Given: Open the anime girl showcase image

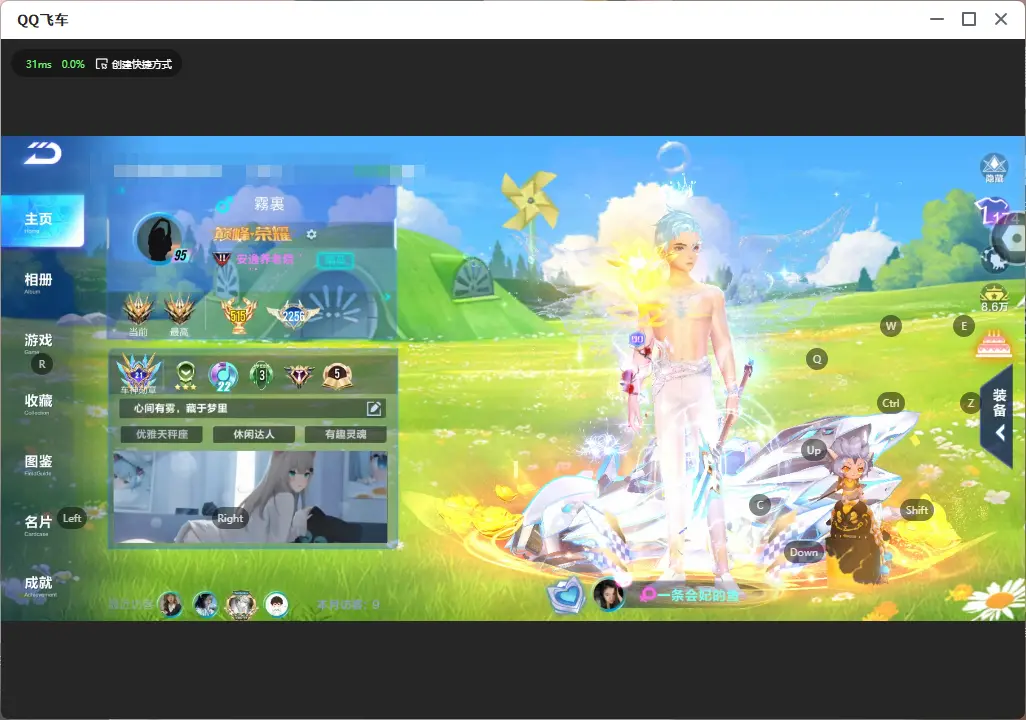Looking at the screenshot, I should click(x=251, y=497).
